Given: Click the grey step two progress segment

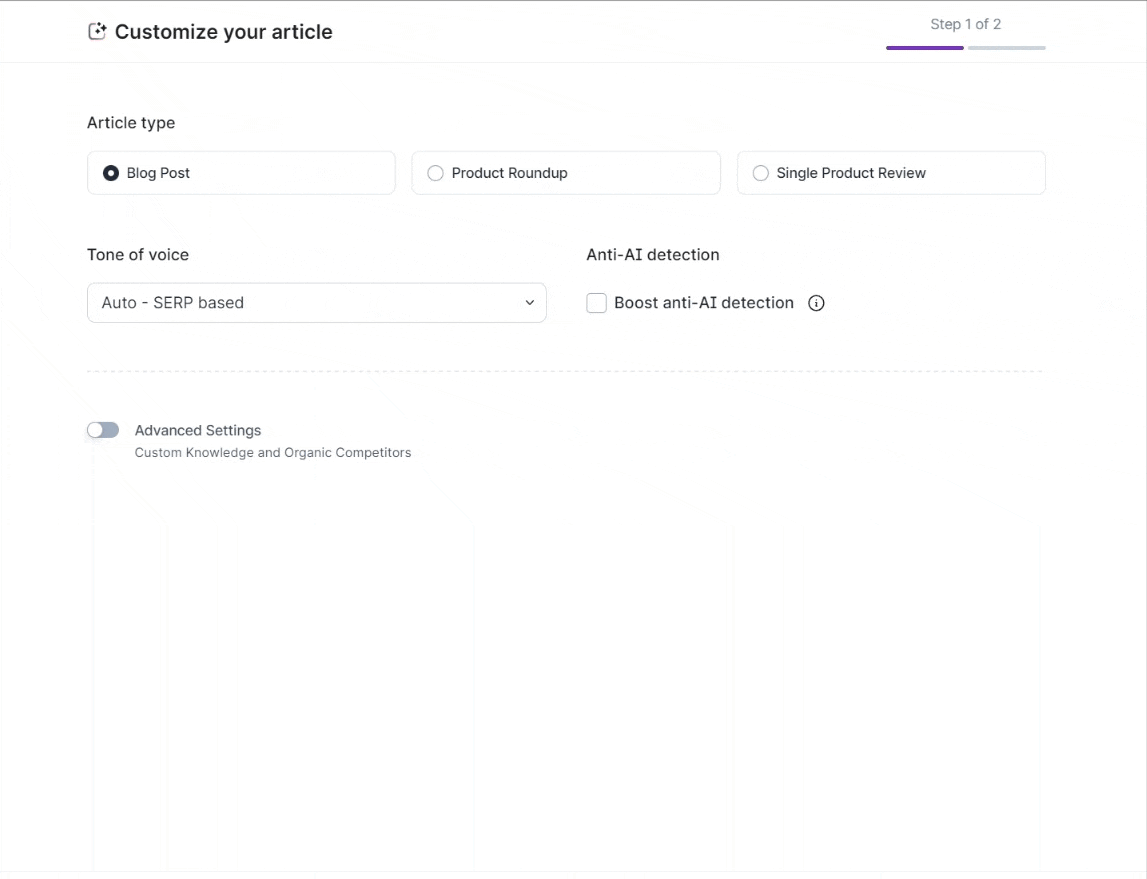Looking at the screenshot, I should point(1006,47).
